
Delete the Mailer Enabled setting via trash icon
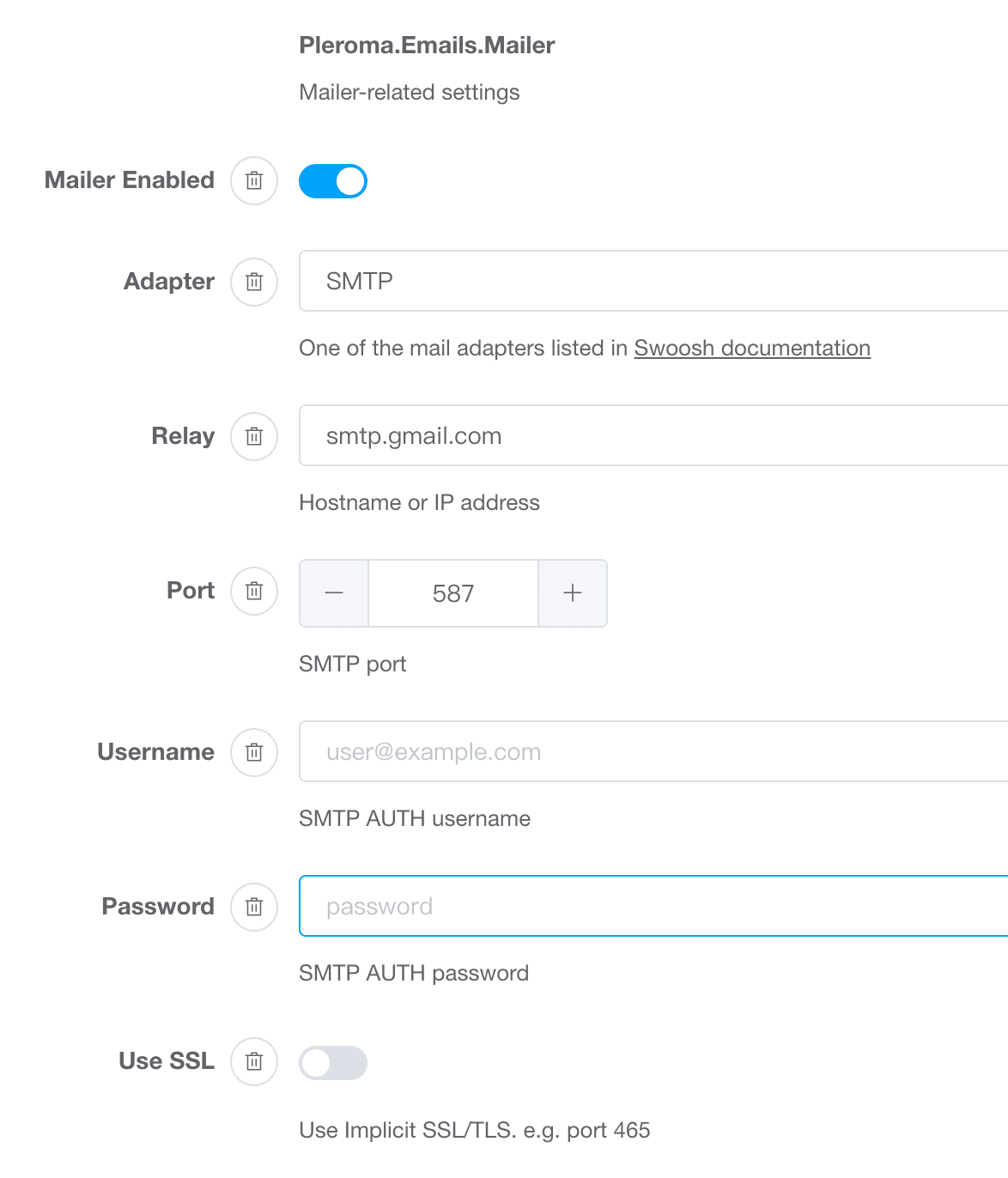click(x=254, y=181)
